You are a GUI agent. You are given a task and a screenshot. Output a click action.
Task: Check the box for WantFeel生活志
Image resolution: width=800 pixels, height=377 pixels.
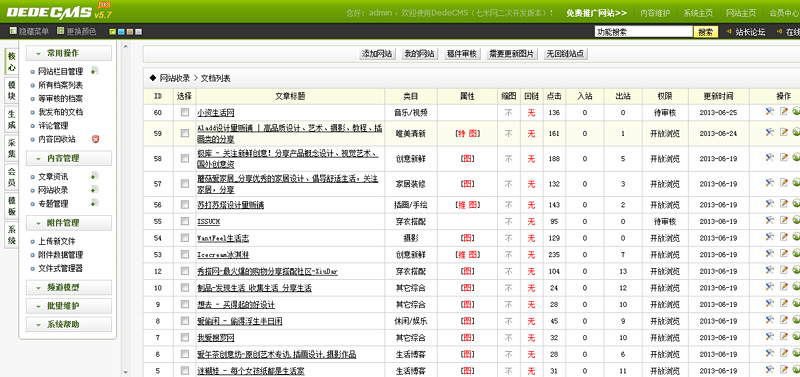(x=185, y=238)
